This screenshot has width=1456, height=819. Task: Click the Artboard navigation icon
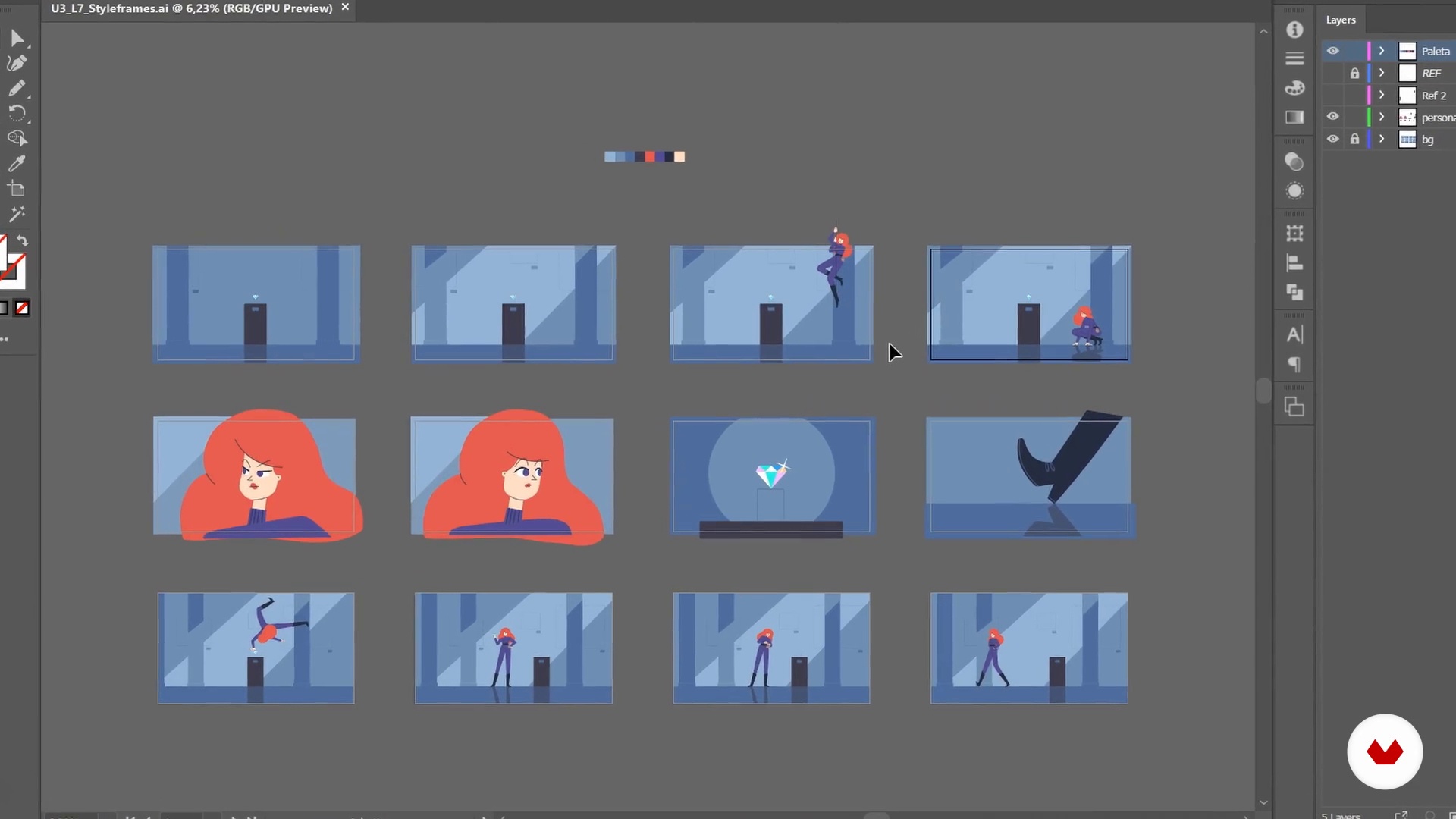(x=1294, y=407)
